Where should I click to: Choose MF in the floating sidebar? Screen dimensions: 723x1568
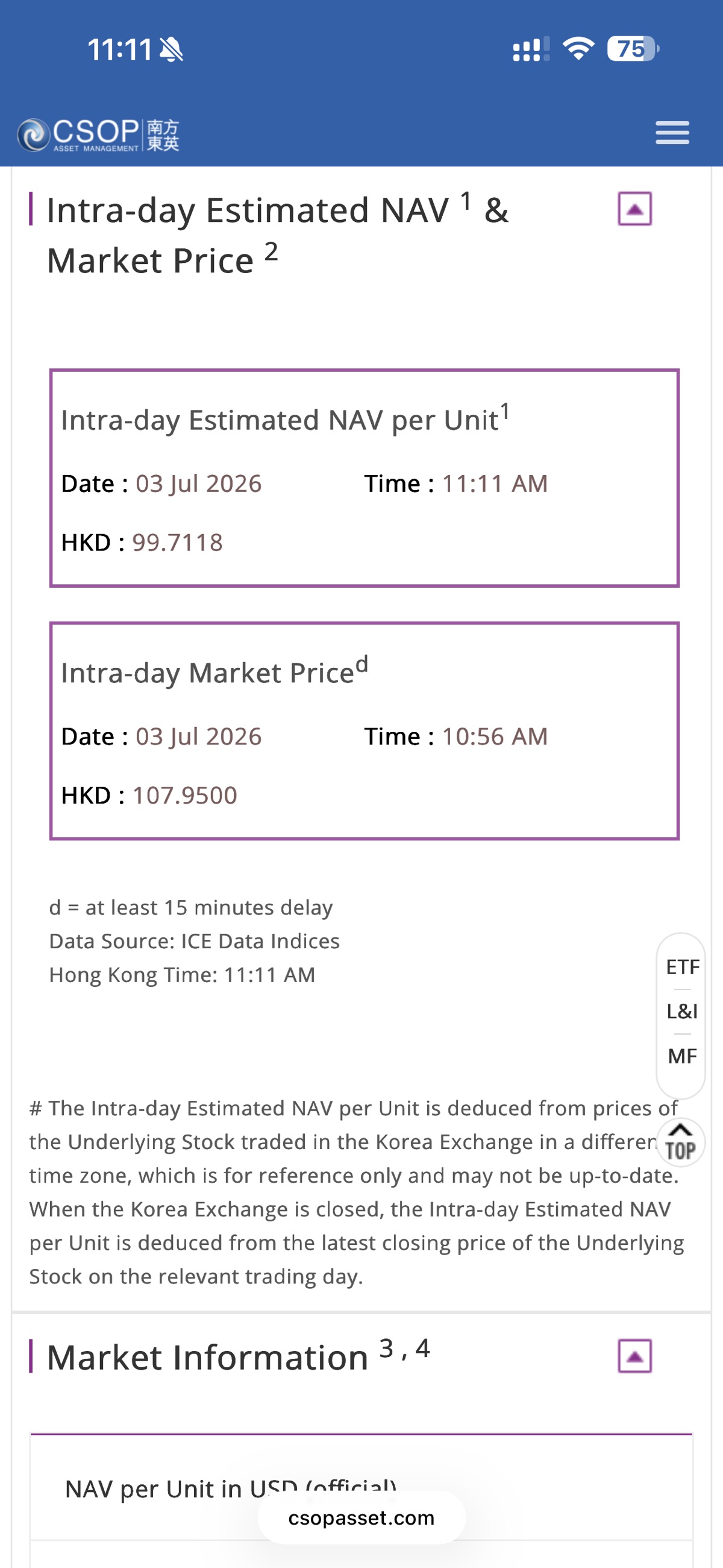[682, 1056]
